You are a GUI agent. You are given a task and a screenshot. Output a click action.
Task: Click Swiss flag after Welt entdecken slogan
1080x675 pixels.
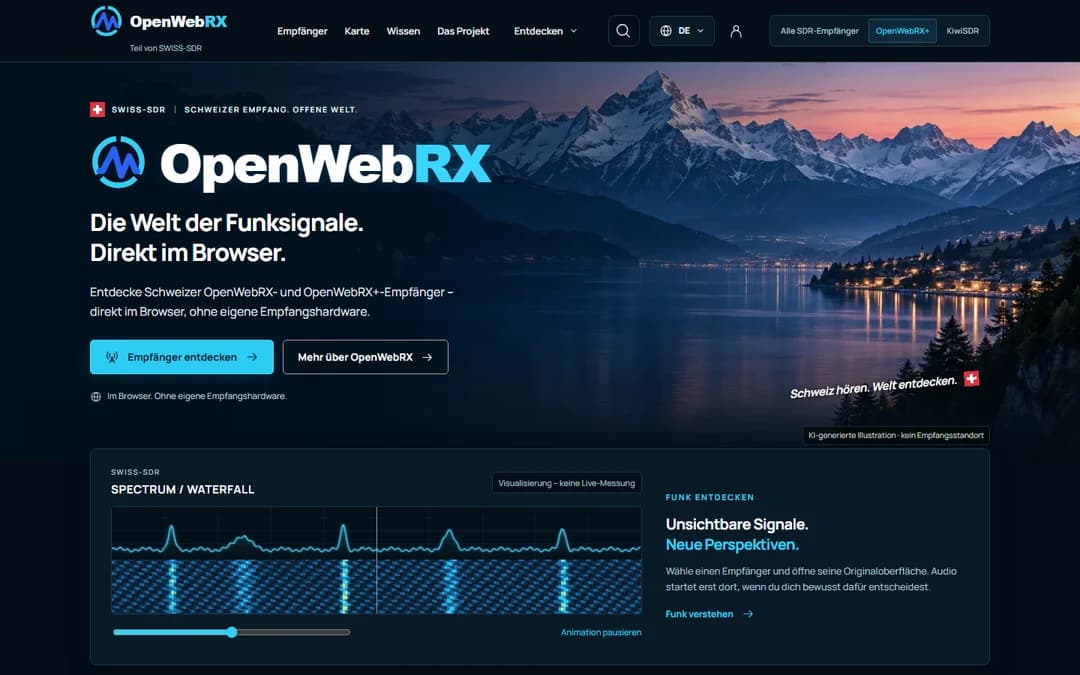pos(971,378)
